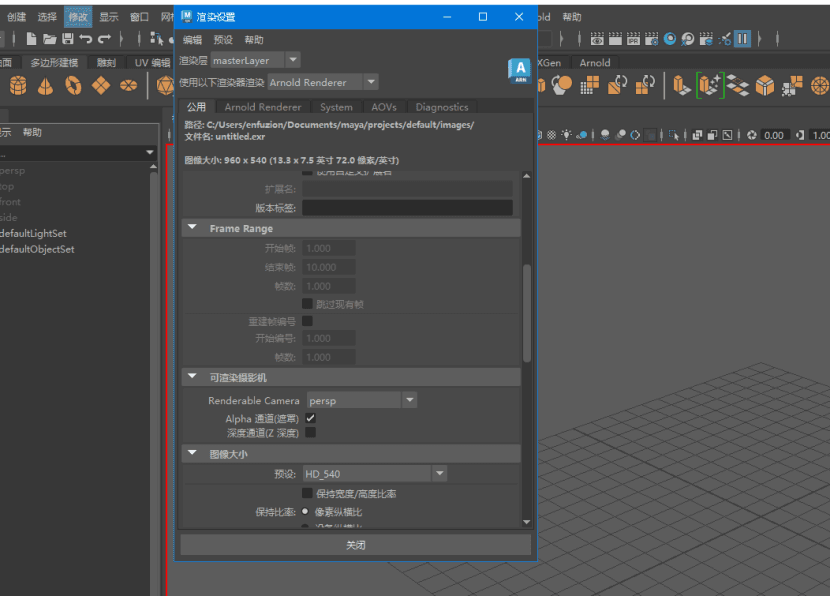
Task: Click the Extrude shelf icon
Action: pyautogui.click(x=681, y=85)
